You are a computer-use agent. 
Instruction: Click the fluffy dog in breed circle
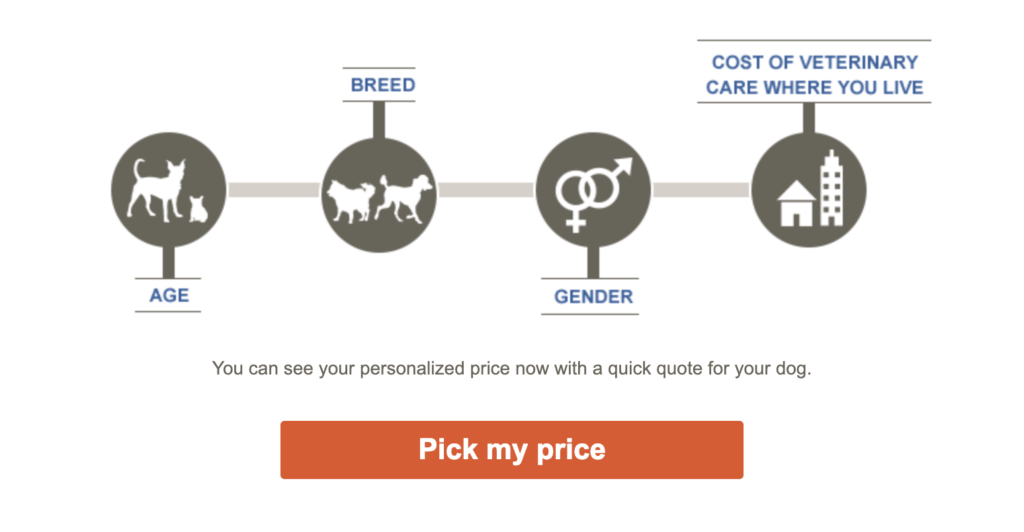(x=351, y=199)
